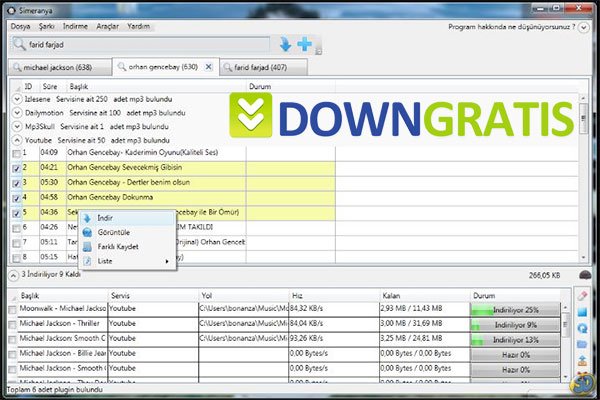Viewport: 600px width, 400px height.
Task: Click the upload box arrow icon
Action: click(x=582, y=361)
